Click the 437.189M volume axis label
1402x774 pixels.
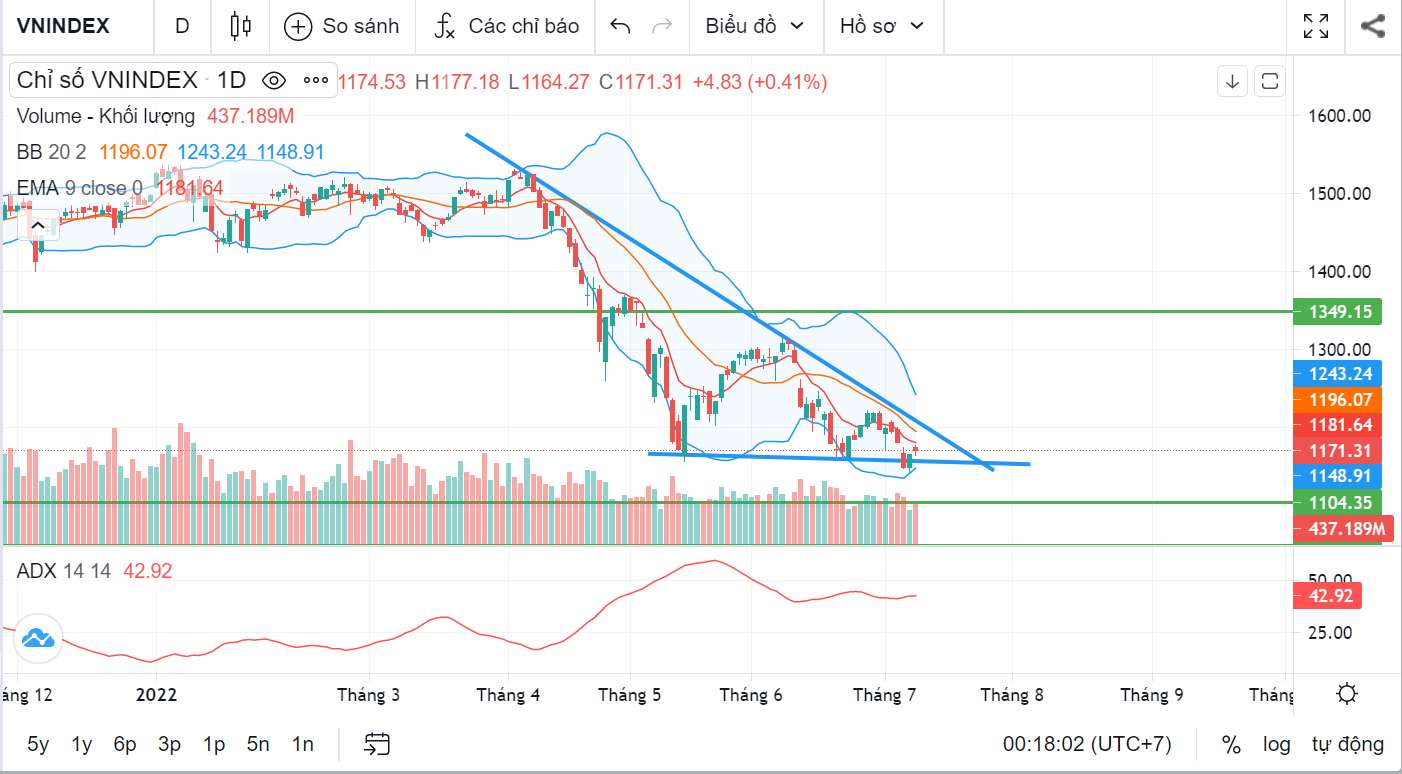pyautogui.click(x=1343, y=528)
